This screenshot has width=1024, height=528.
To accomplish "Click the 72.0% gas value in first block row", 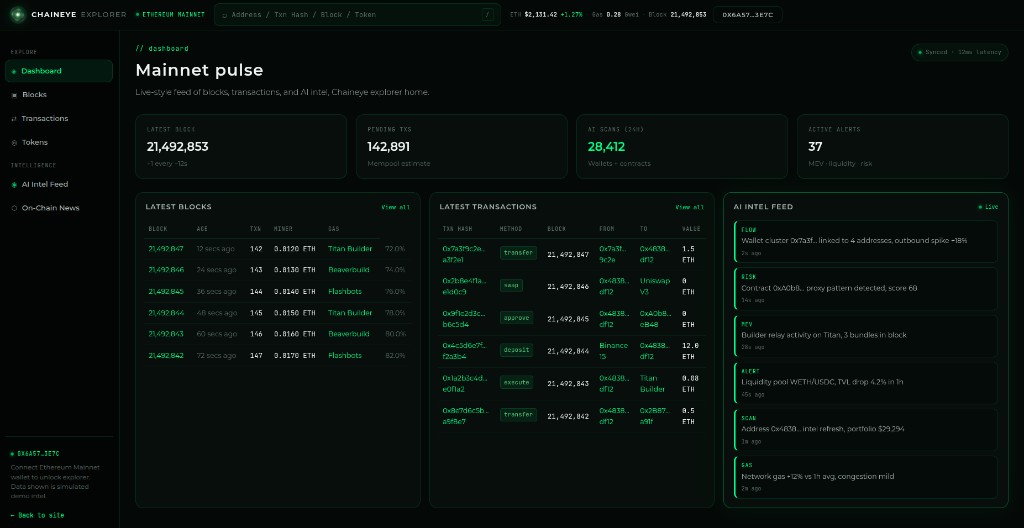I will [394, 249].
